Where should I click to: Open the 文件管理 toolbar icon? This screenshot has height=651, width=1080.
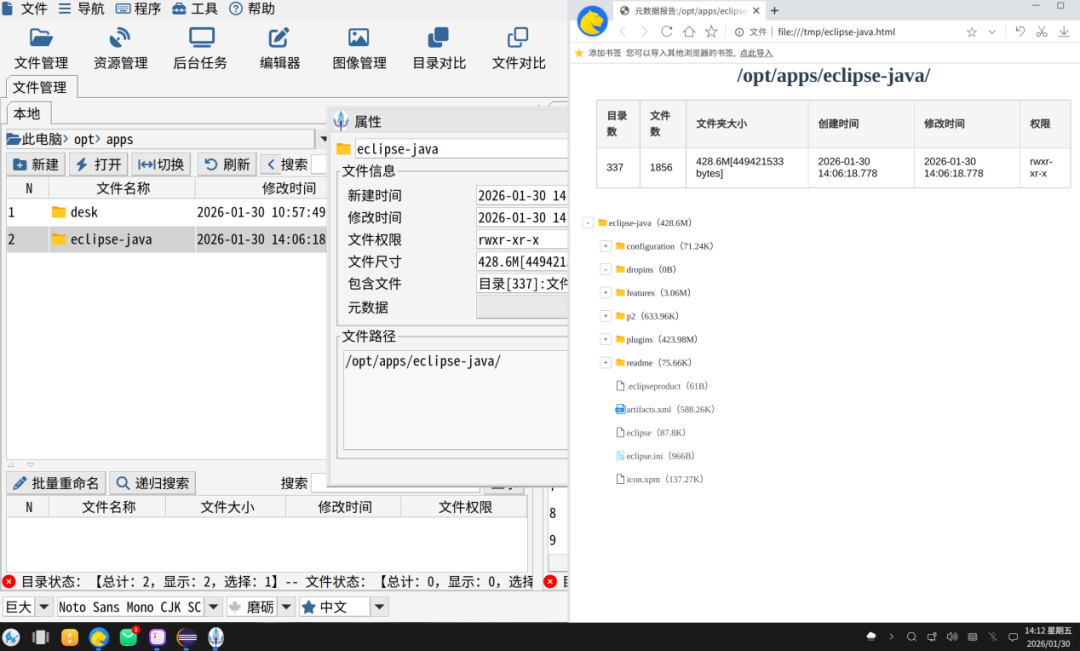point(41,48)
